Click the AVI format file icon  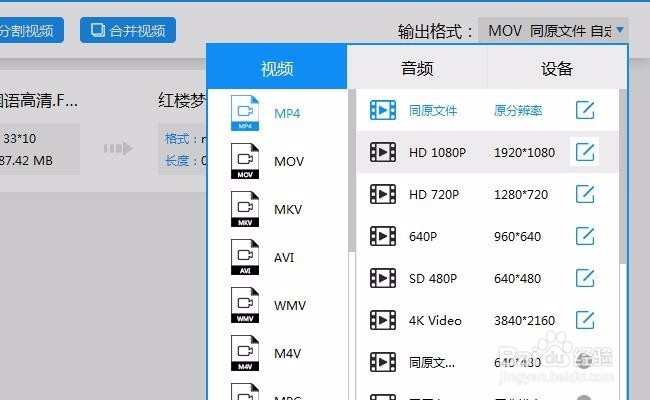[x=245, y=257]
